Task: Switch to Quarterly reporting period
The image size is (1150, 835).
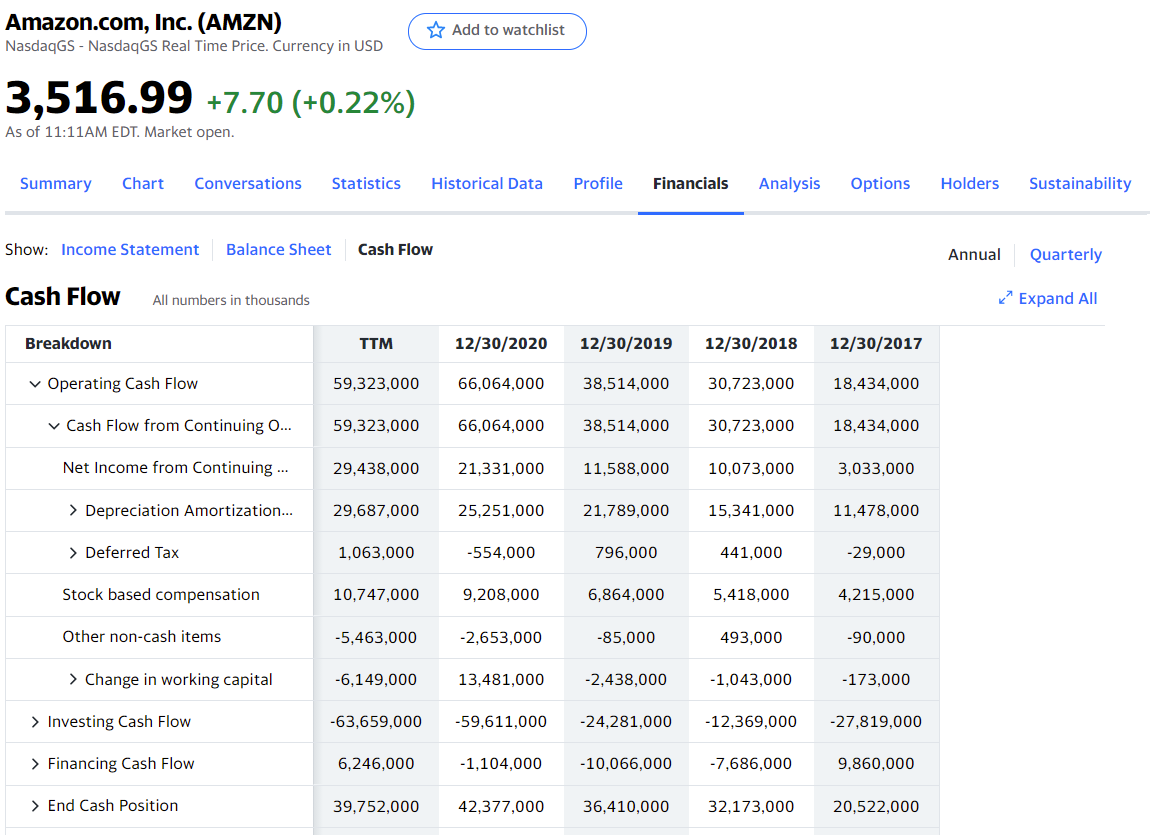Action: tap(1066, 254)
